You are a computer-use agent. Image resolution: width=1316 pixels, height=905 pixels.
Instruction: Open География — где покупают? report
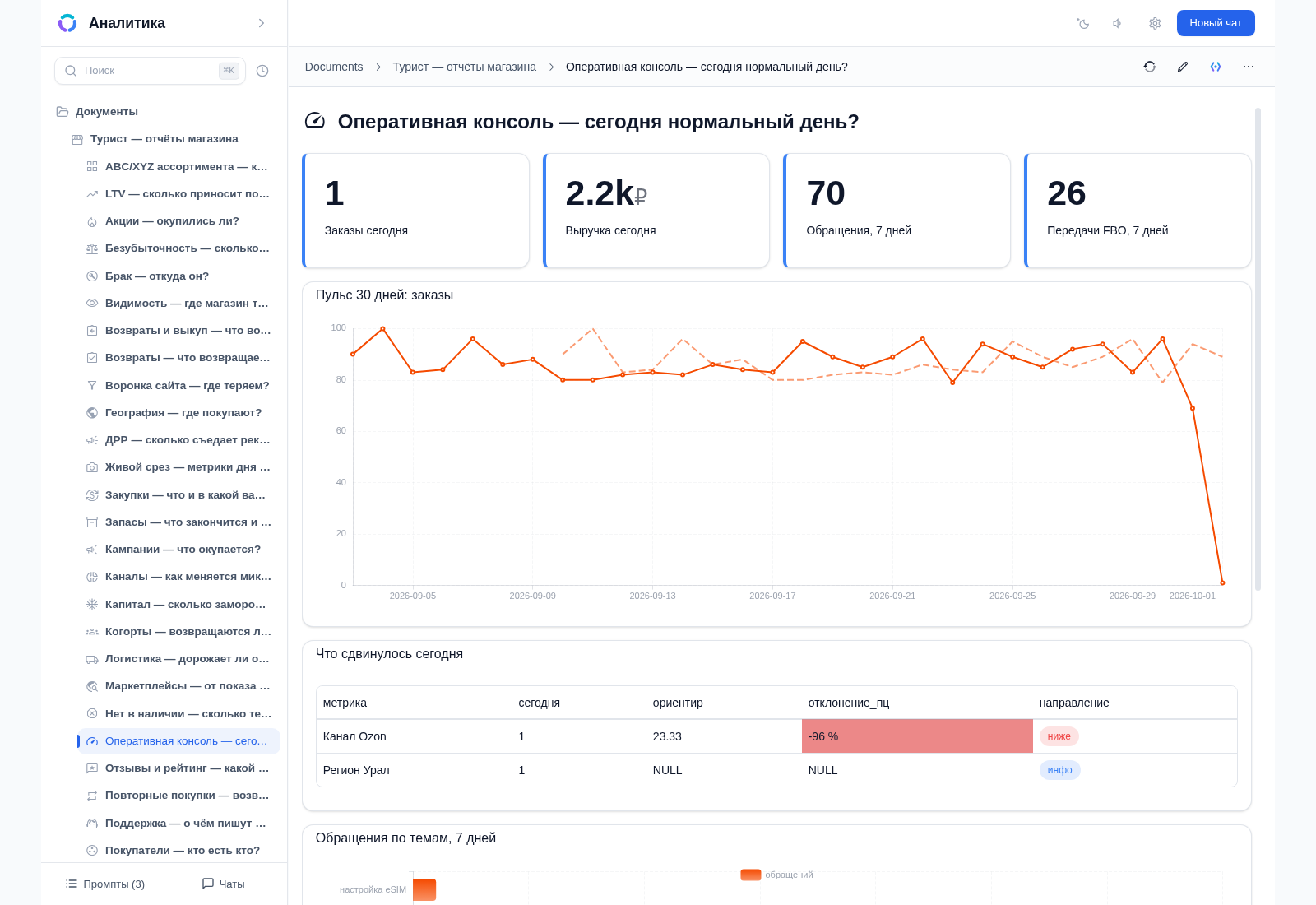[179, 413]
